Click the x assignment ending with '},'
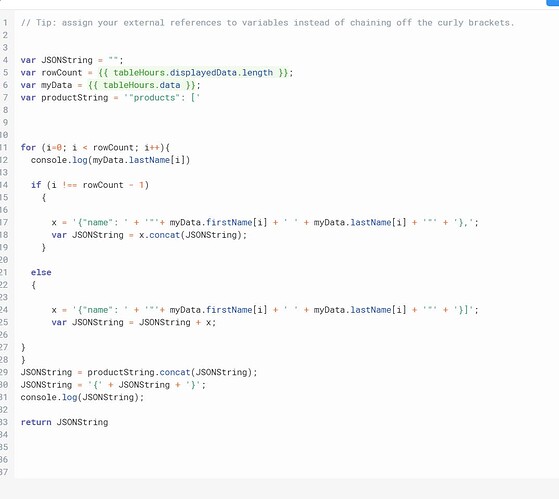Viewport: 559px width, 499px height. pos(265,222)
